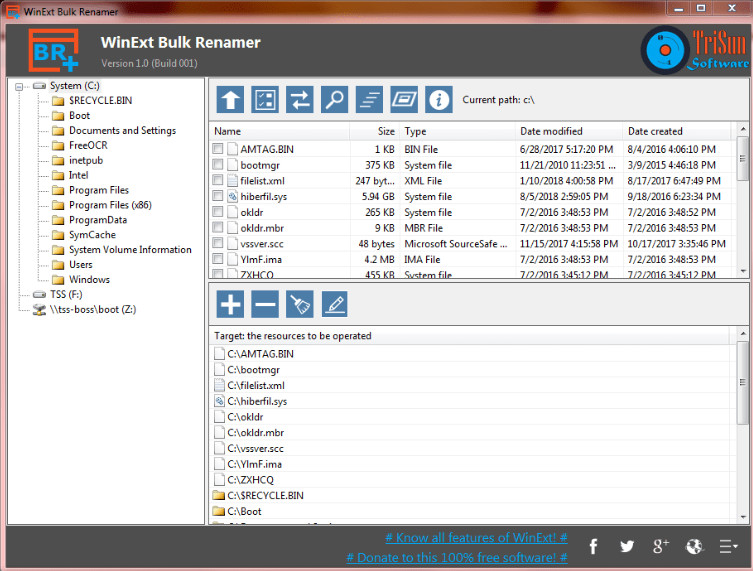This screenshot has width=753, height=571.
Task: Click the TriSun Software logo
Action: pos(695,50)
